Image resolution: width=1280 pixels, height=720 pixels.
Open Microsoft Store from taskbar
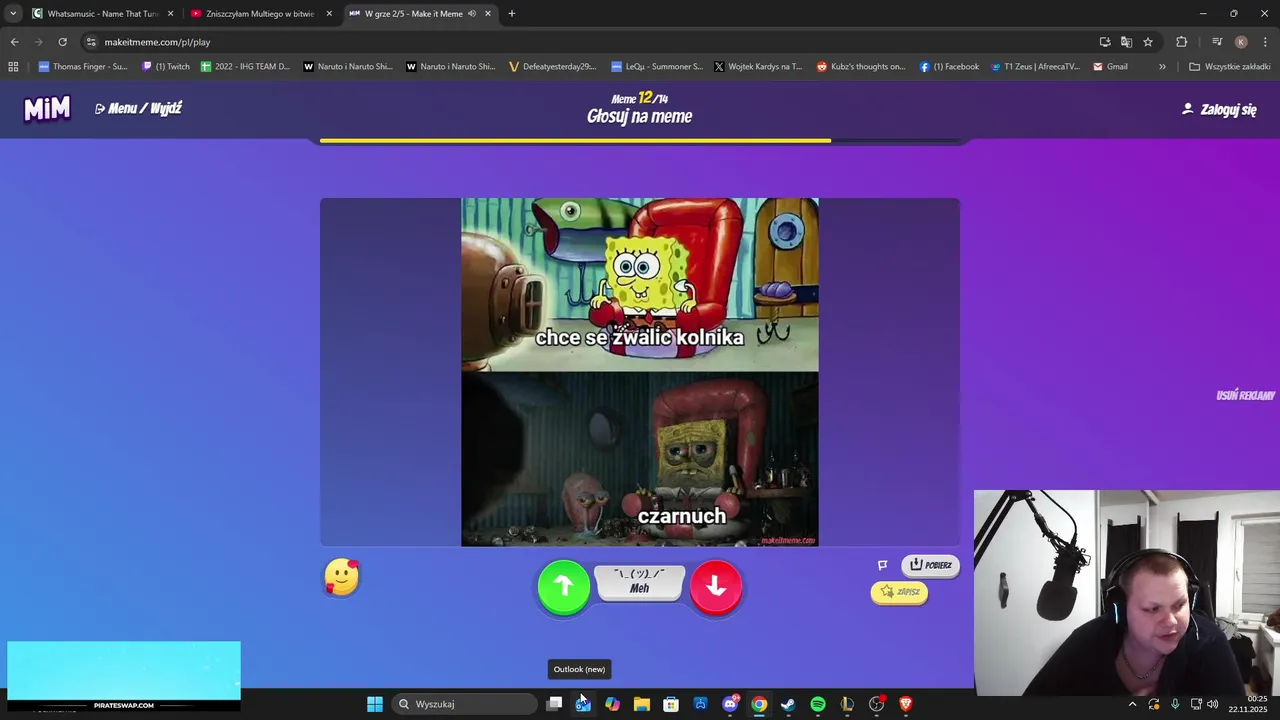(671, 704)
